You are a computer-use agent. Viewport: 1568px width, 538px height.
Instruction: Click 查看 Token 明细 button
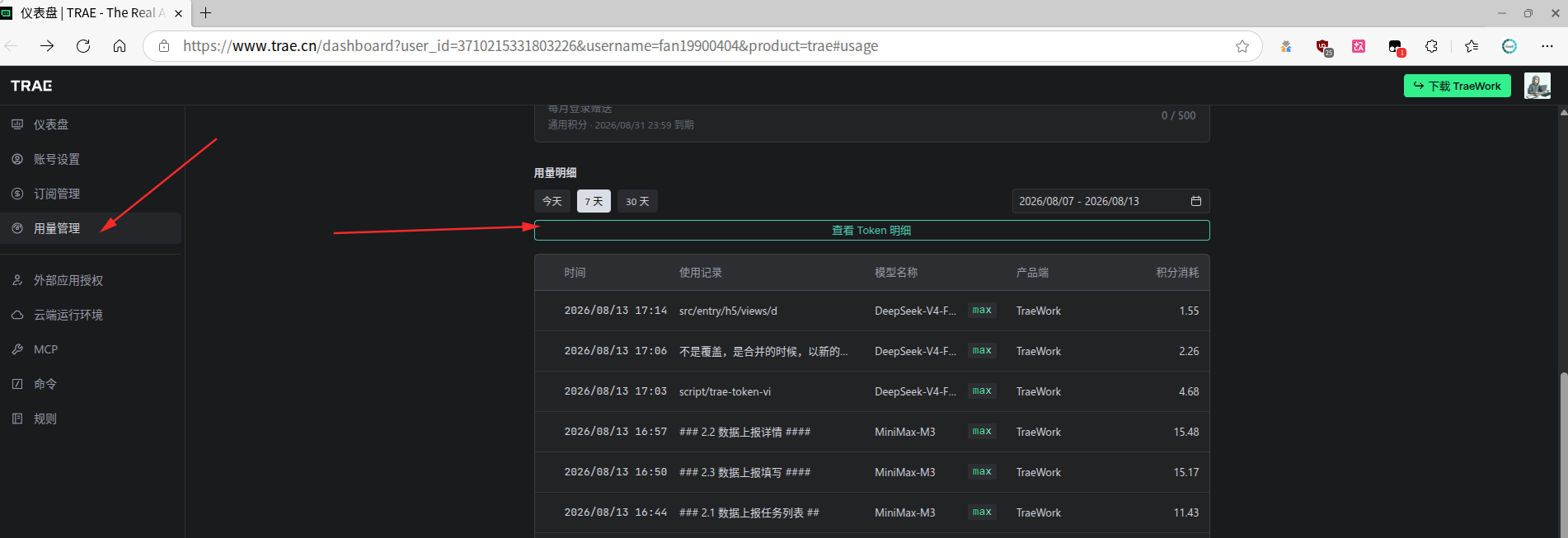click(x=871, y=231)
